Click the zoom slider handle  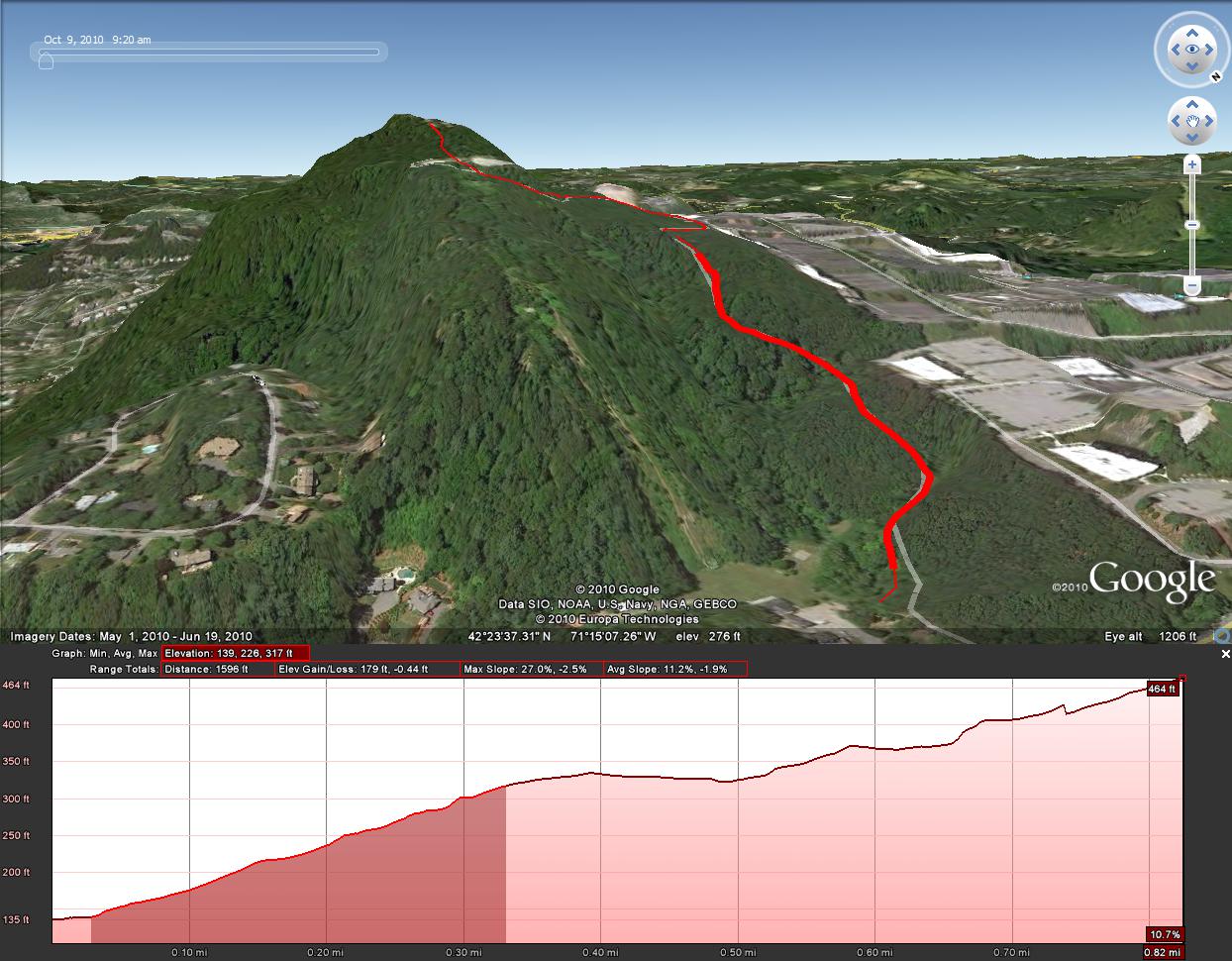[x=1192, y=225]
